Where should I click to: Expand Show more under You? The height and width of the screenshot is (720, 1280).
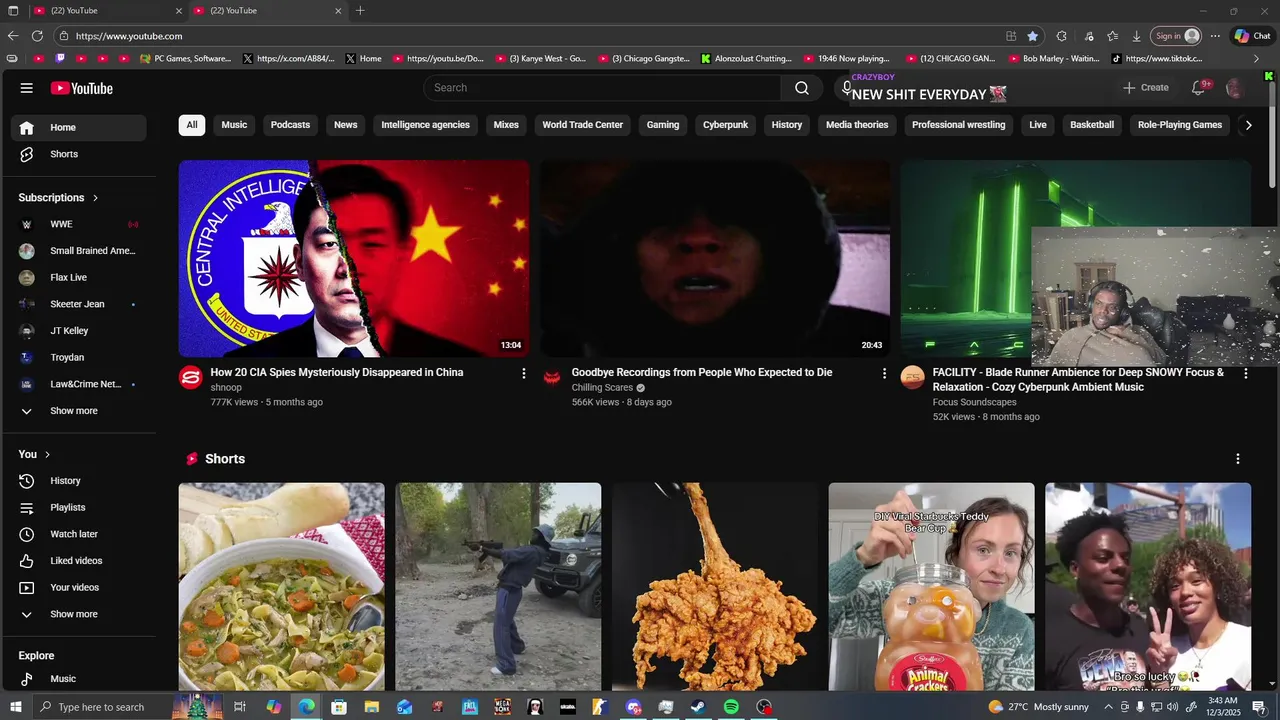[79, 614]
